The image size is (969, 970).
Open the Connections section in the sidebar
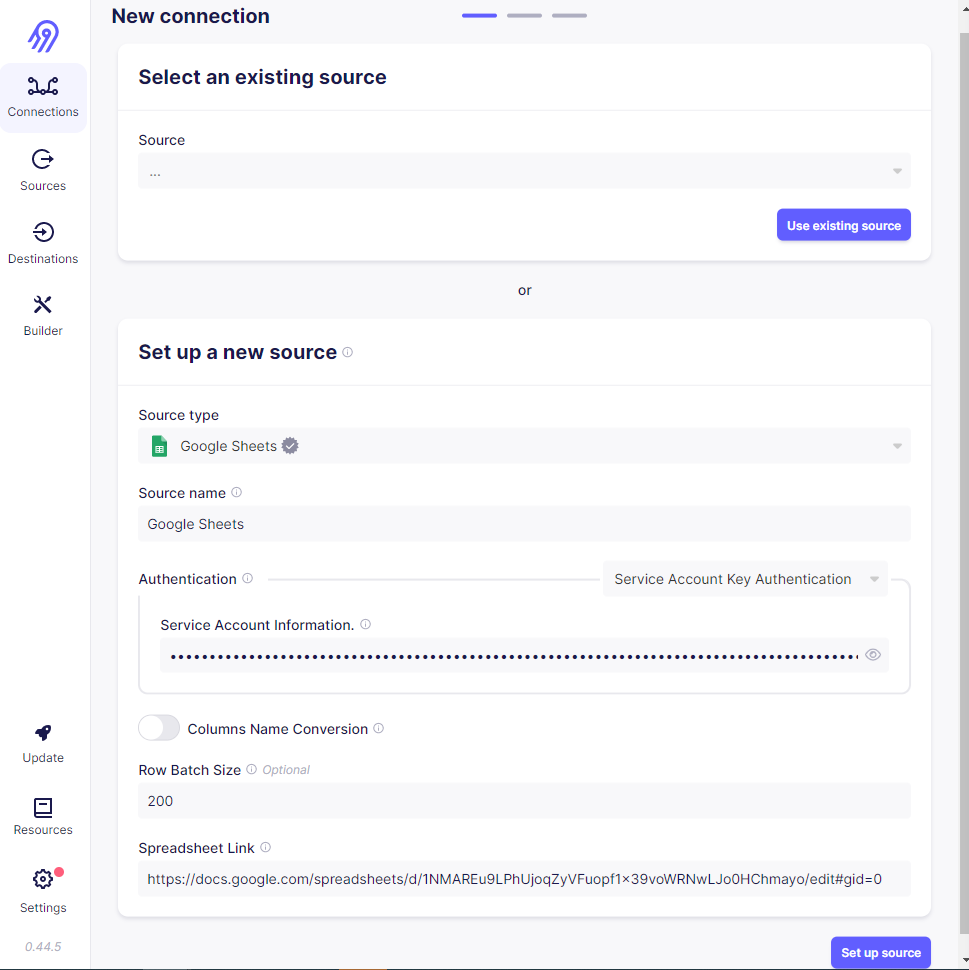click(x=42, y=95)
